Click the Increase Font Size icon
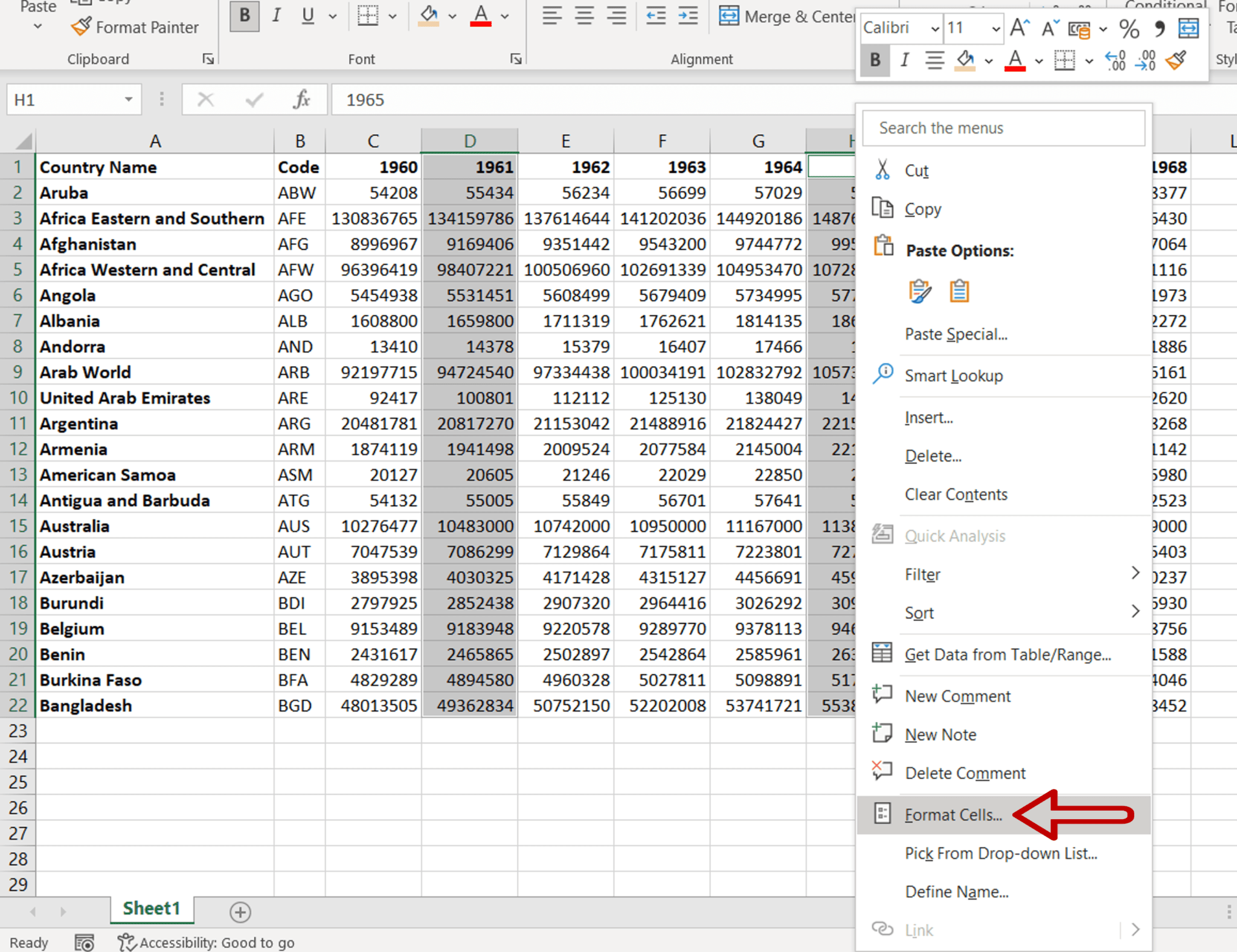Image resolution: width=1237 pixels, height=952 pixels. click(1019, 27)
